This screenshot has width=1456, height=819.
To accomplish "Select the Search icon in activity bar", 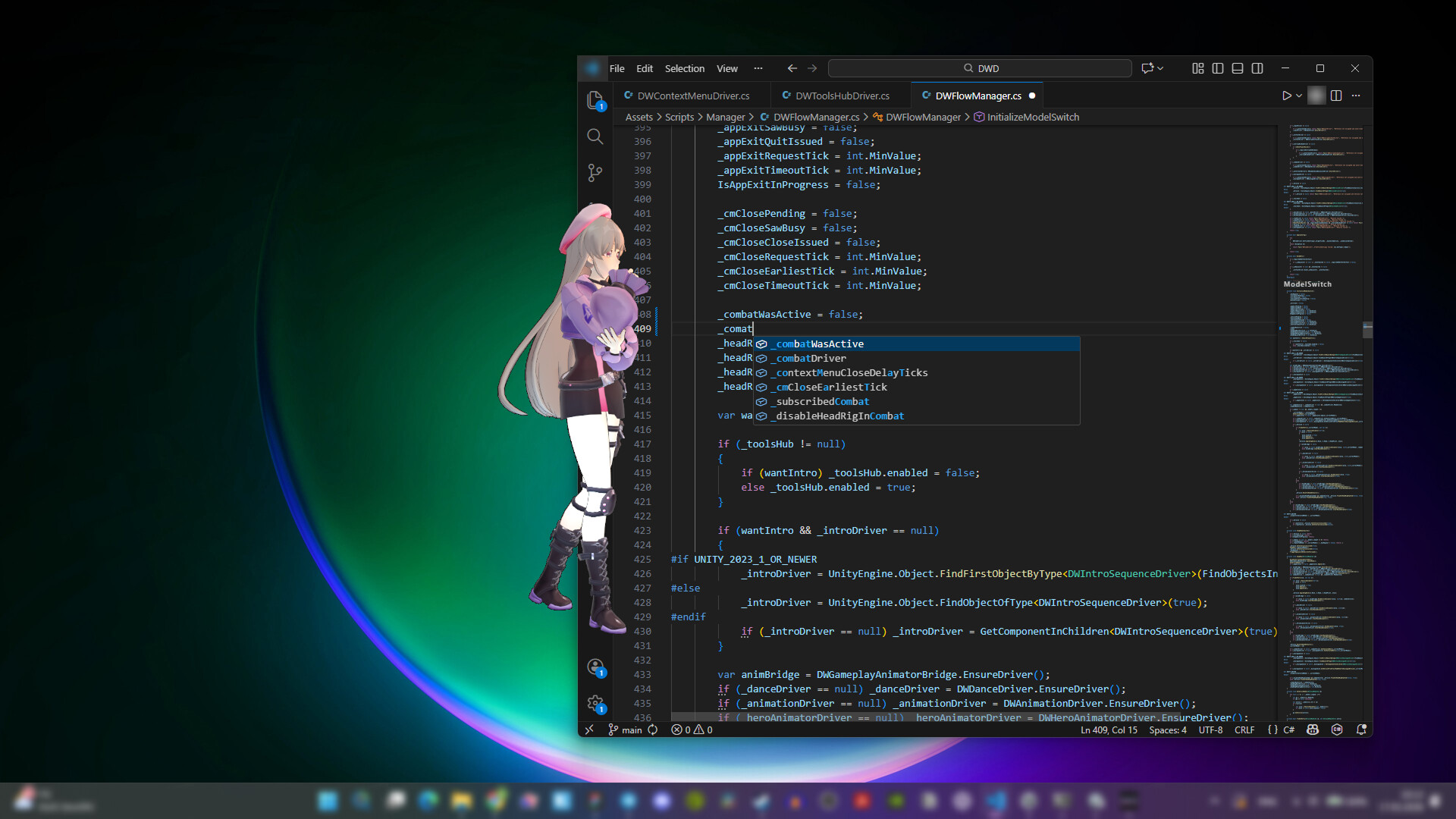I will click(x=595, y=136).
